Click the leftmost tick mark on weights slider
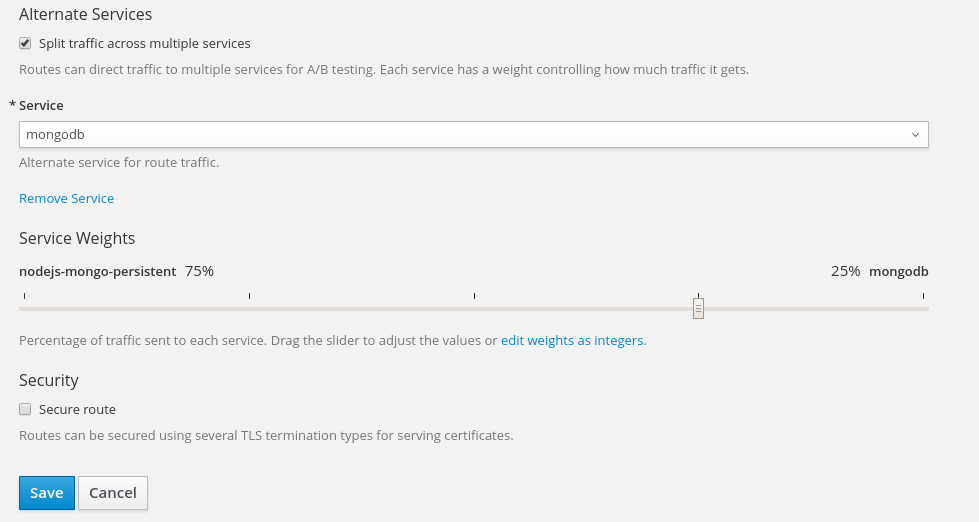Viewport: 979px width, 522px height. [24, 296]
